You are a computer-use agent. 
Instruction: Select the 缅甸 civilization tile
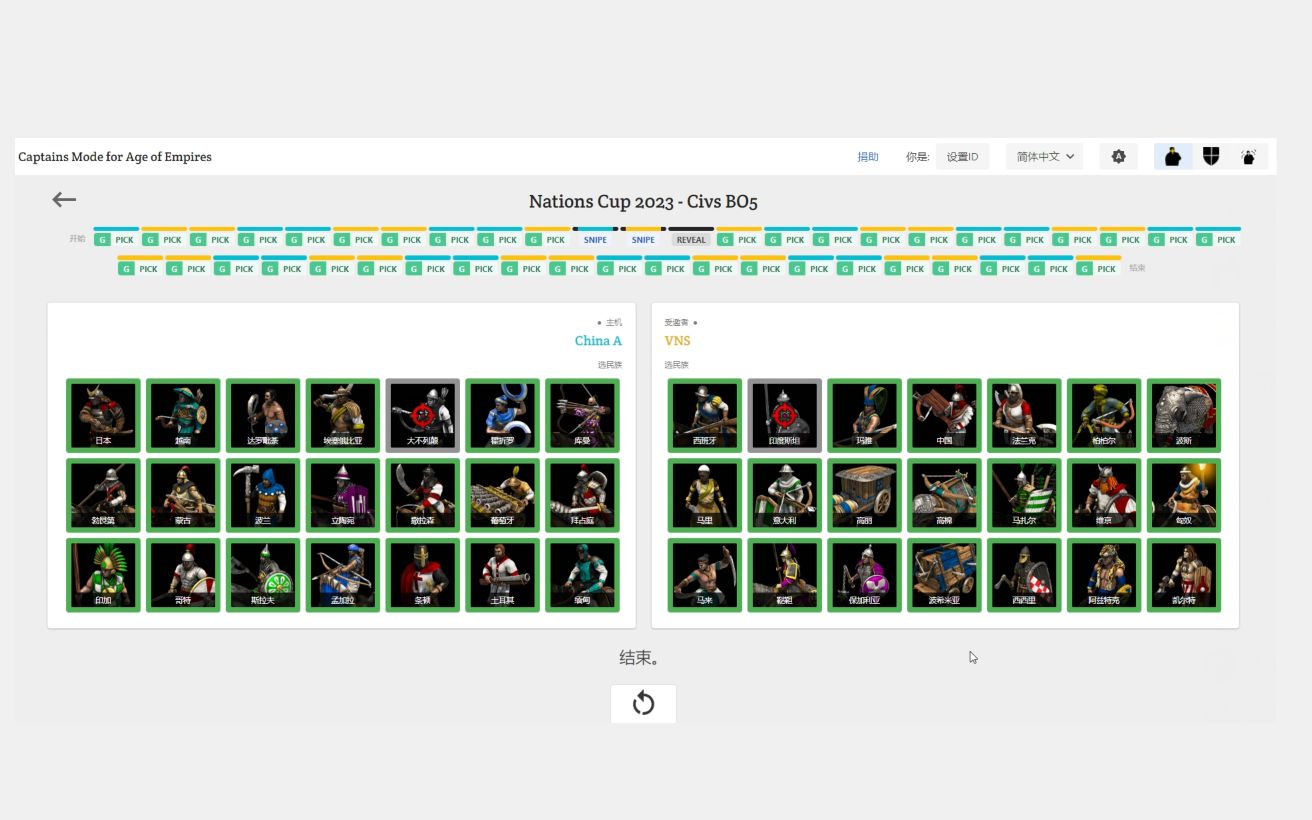click(583, 575)
